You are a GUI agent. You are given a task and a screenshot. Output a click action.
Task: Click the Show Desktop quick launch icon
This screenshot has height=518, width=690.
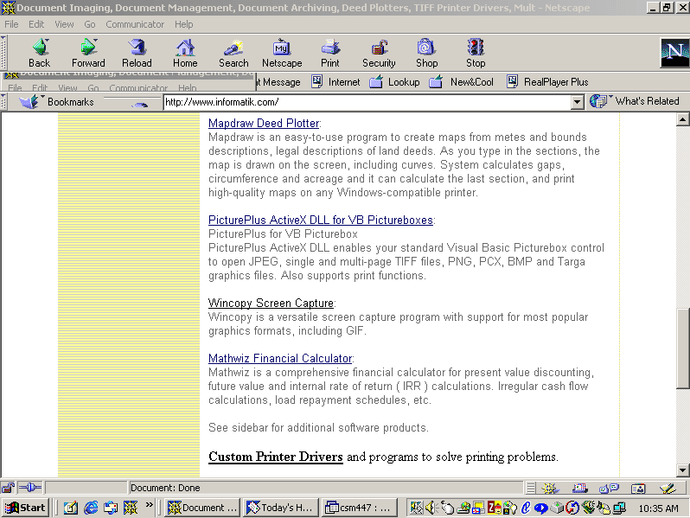pyautogui.click(x=70, y=508)
